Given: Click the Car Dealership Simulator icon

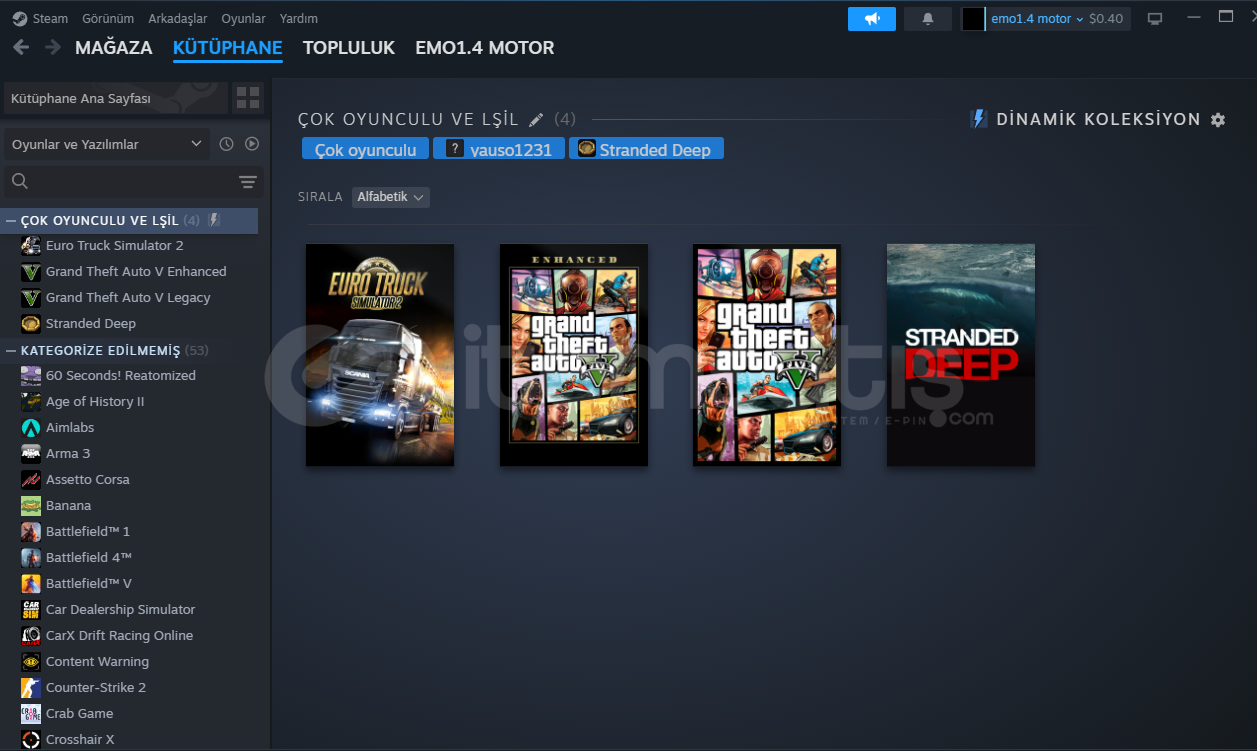Looking at the screenshot, I should click(x=31, y=609).
